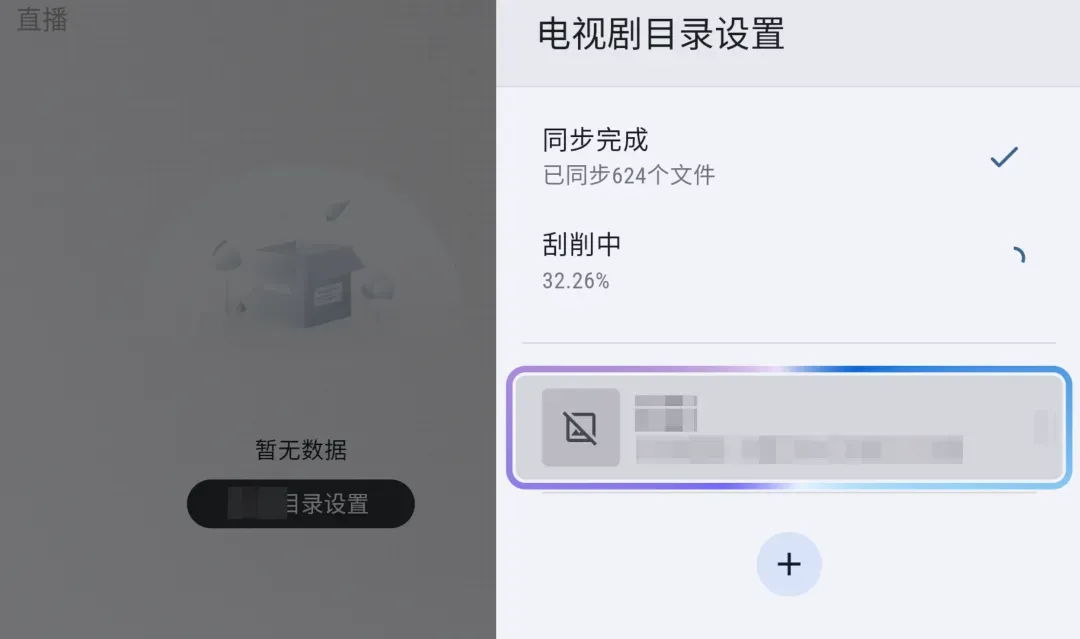Click the plus button to add a directory
Screen dimensions: 1080x639
point(789,564)
